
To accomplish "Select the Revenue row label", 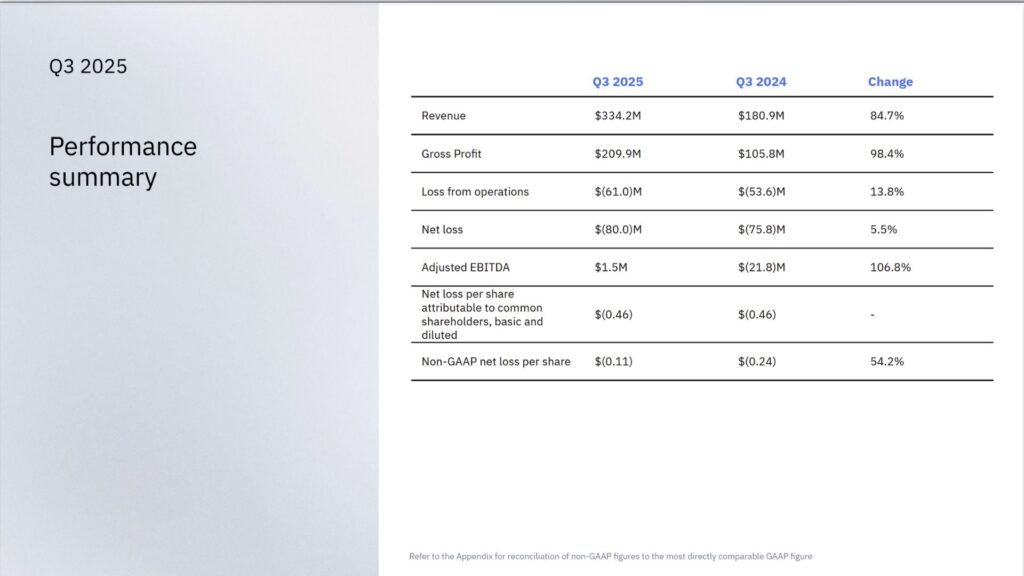I will pos(443,116).
